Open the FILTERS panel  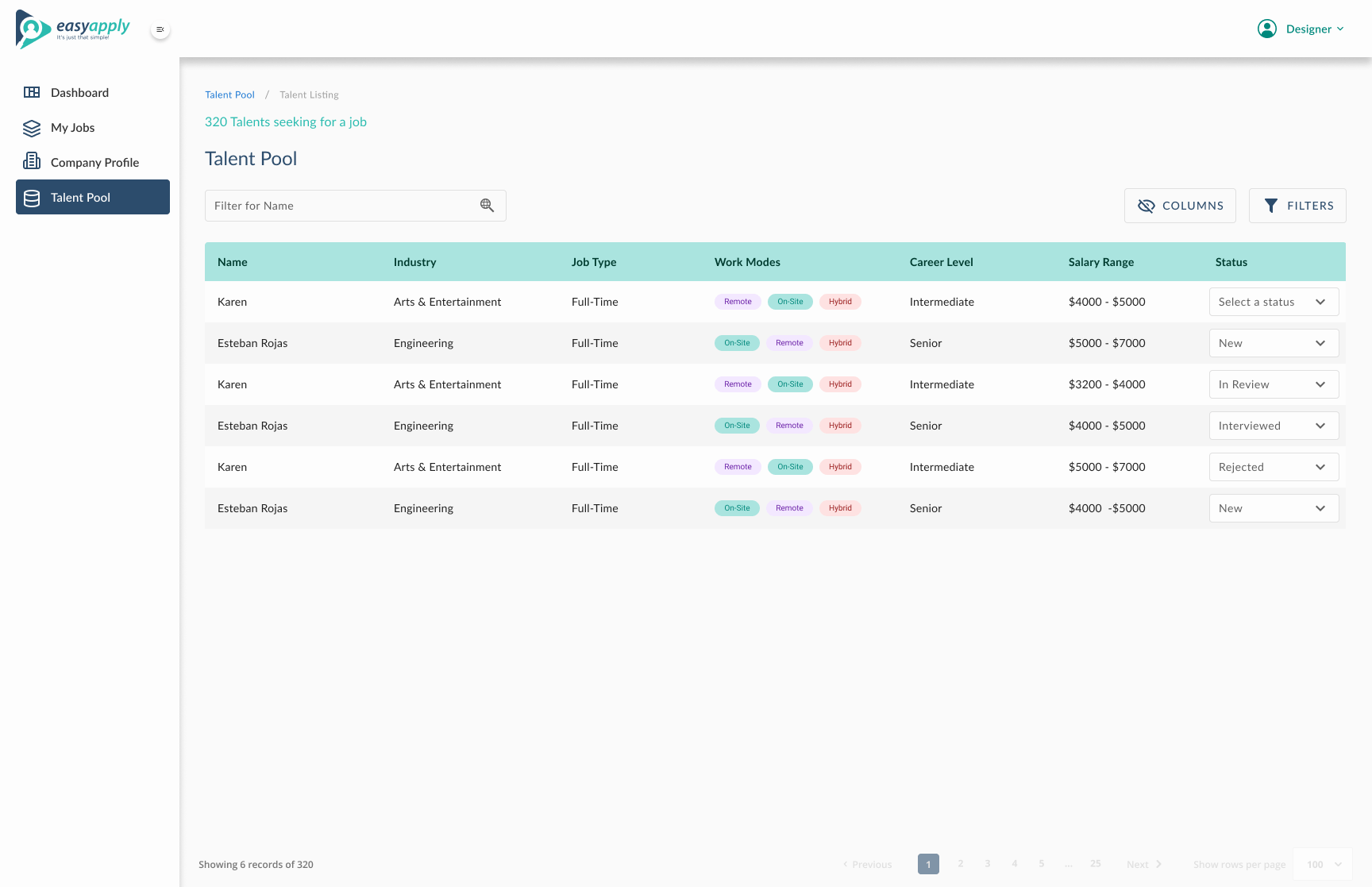[1297, 206]
